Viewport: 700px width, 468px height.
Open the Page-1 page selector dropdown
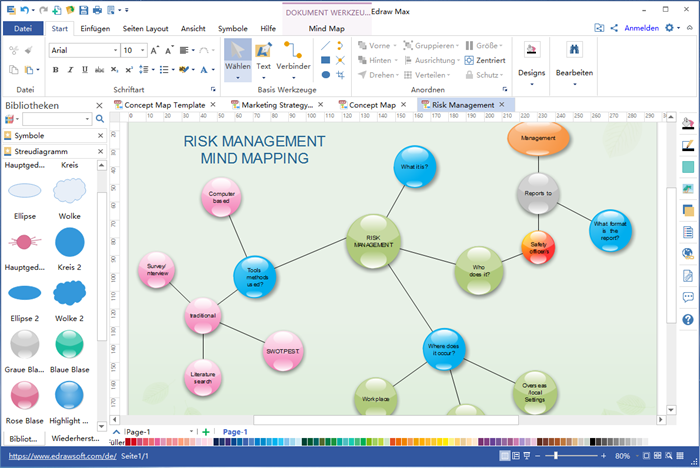click(191, 431)
